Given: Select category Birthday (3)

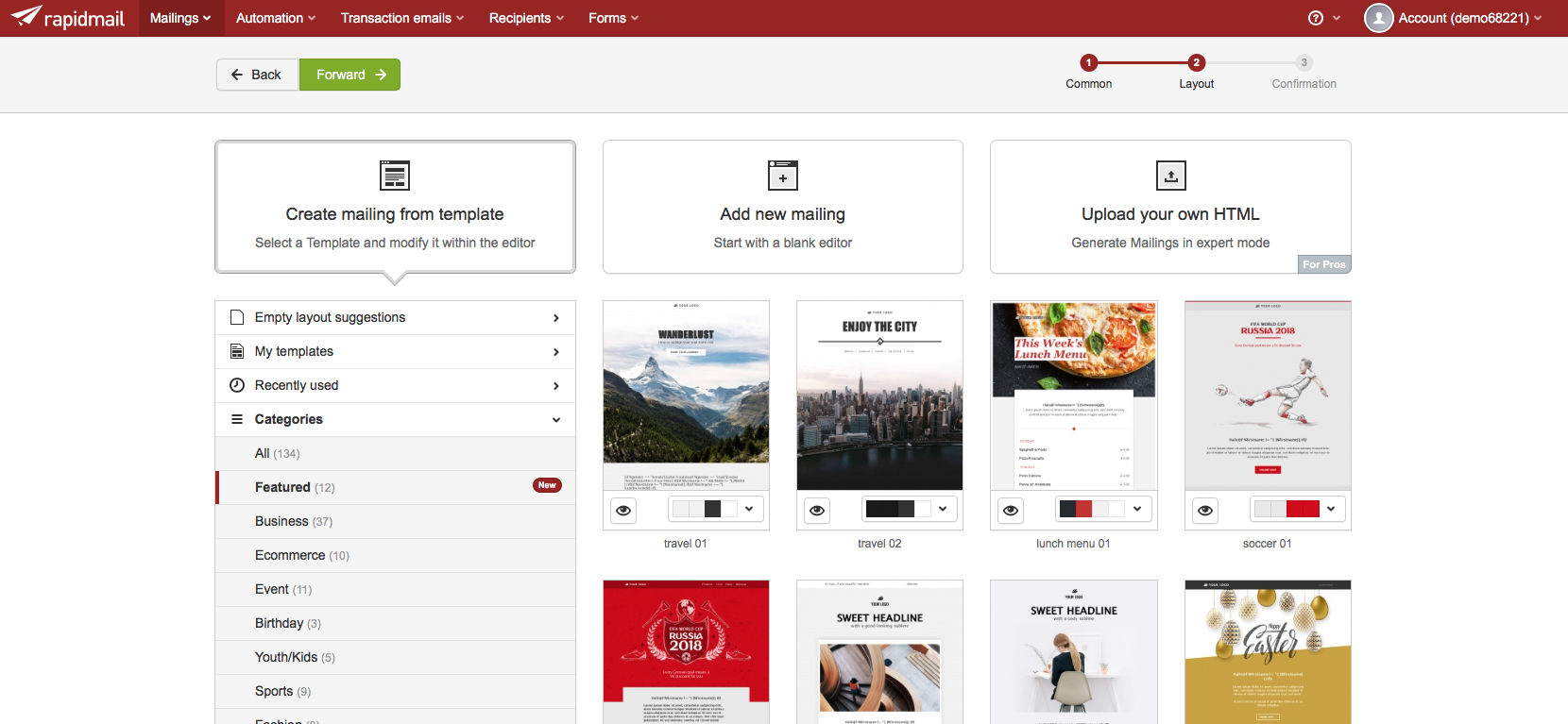Looking at the screenshot, I should (396, 623).
